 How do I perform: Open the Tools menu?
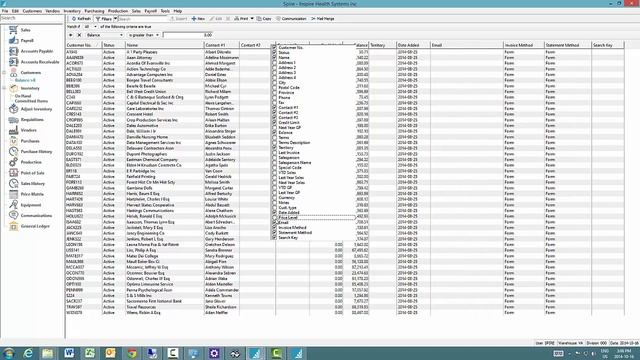(x=165, y=11)
